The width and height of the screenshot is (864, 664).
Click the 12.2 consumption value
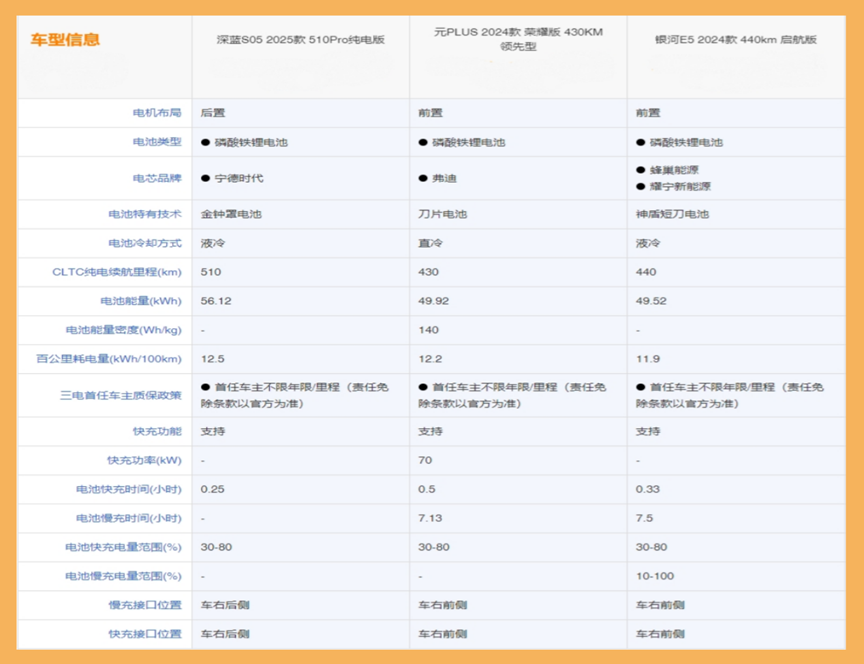click(x=430, y=359)
